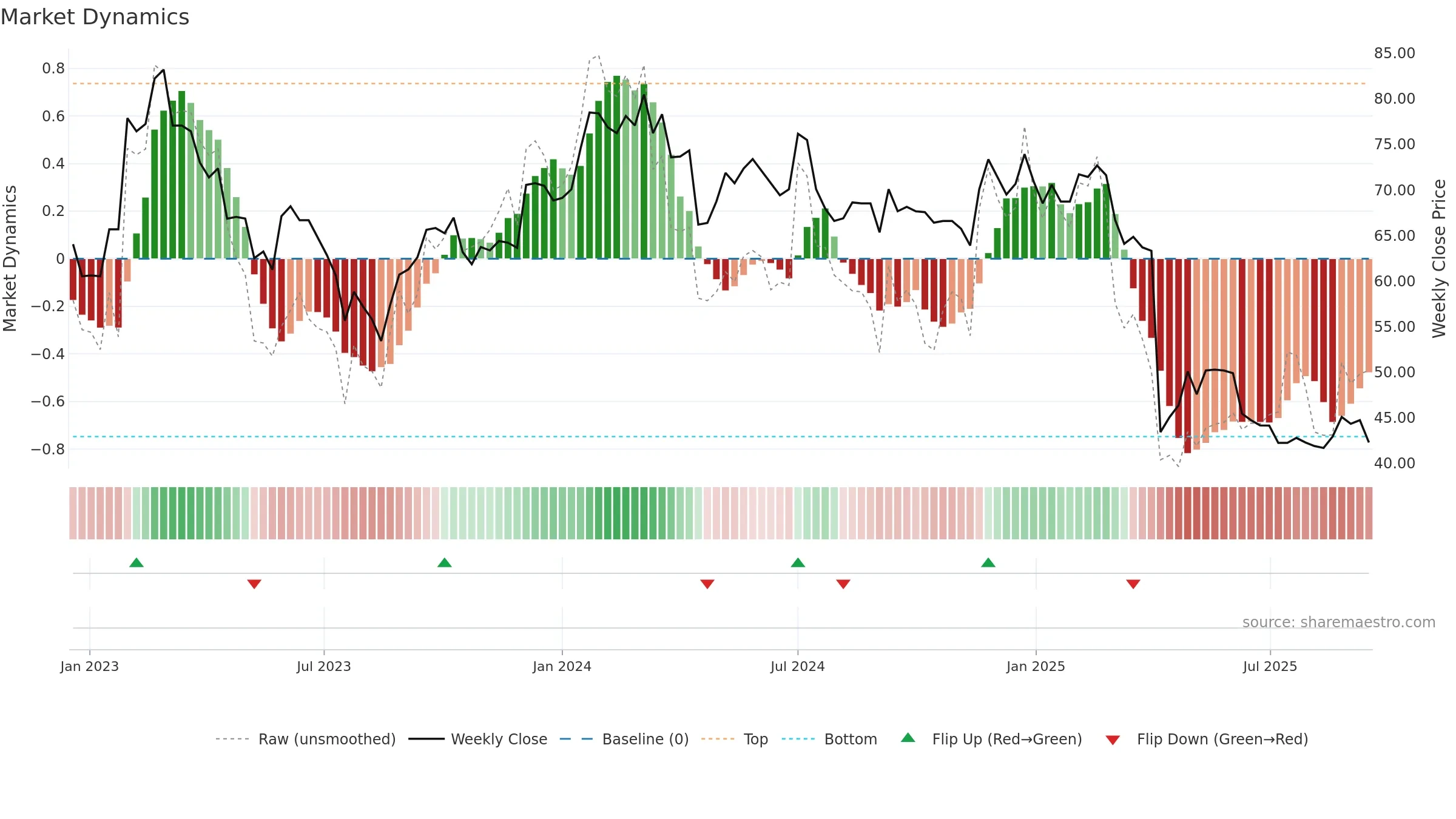
Task: Click the −0.6 left axis tick label
Action: (48, 402)
